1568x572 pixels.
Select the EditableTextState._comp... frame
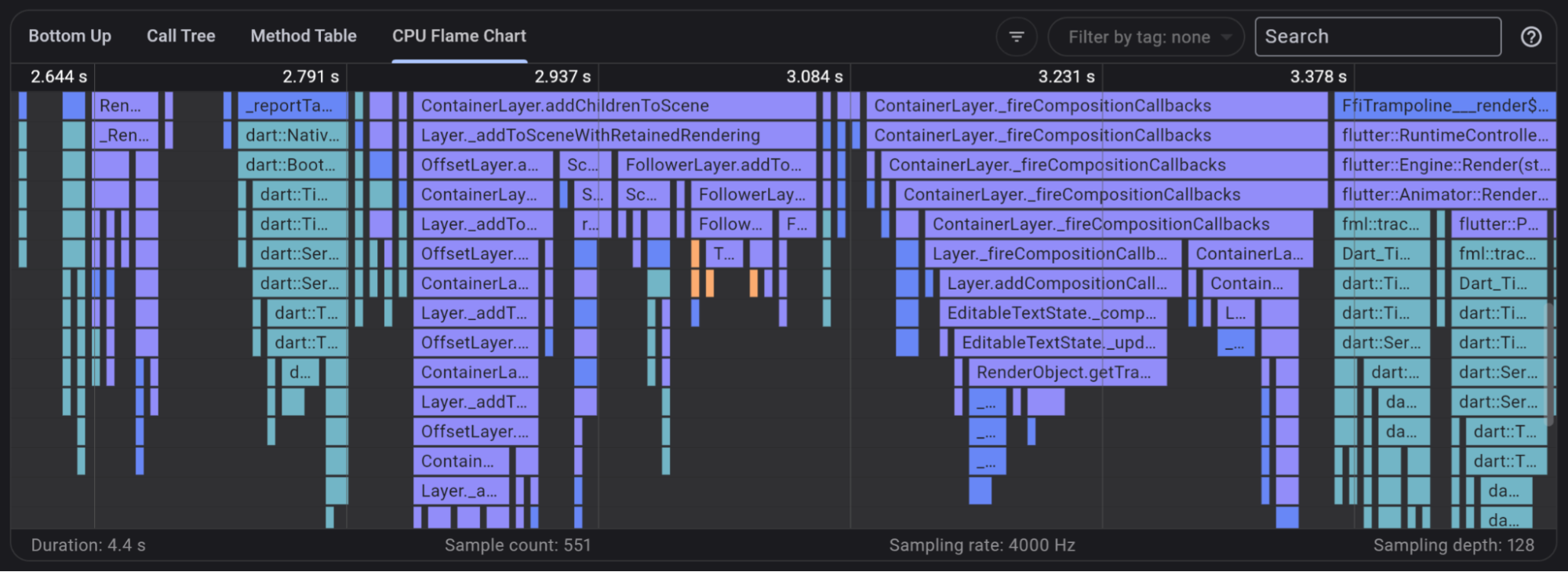tap(1053, 313)
